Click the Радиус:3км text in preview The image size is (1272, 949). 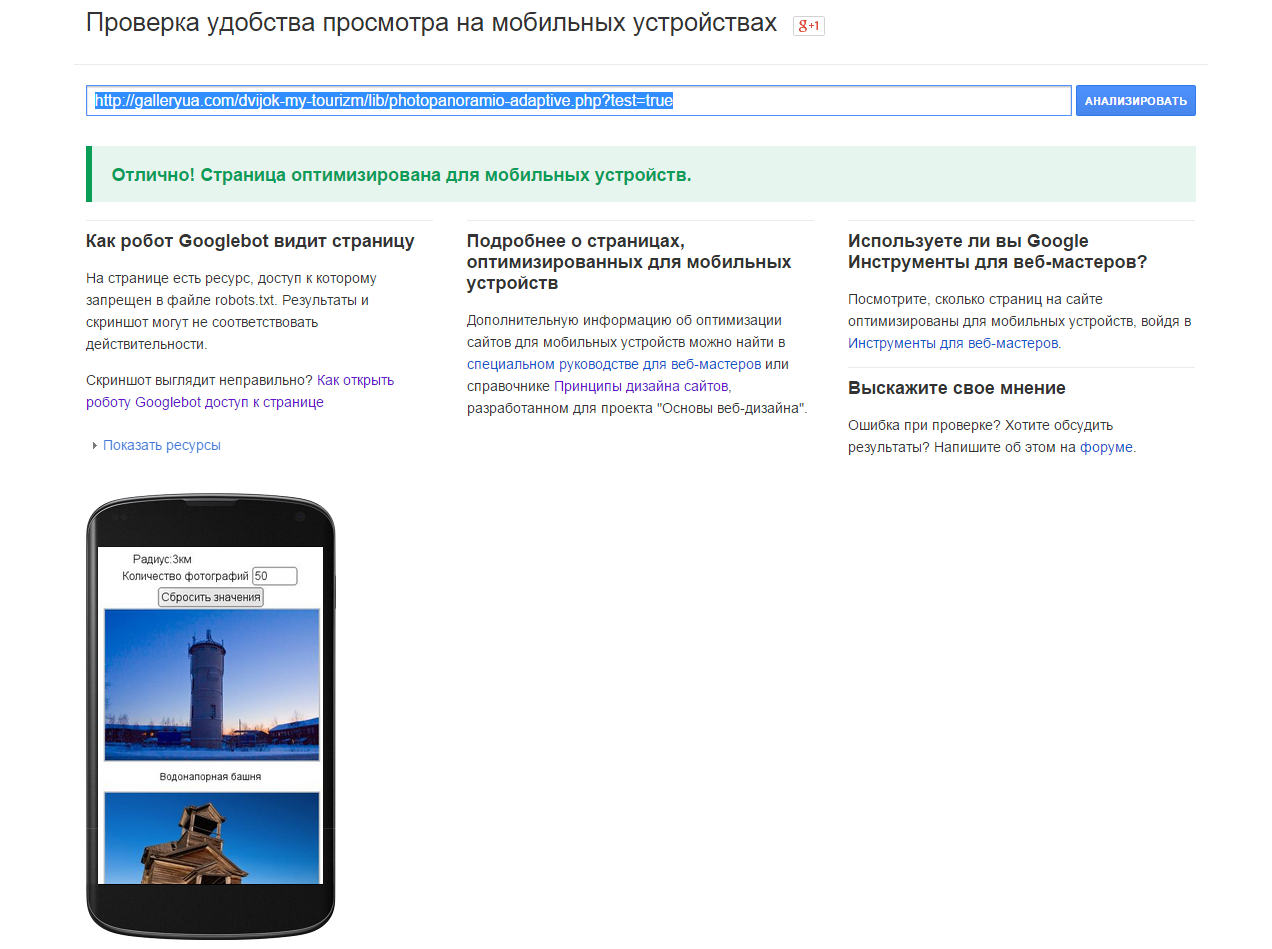[x=162, y=560]
